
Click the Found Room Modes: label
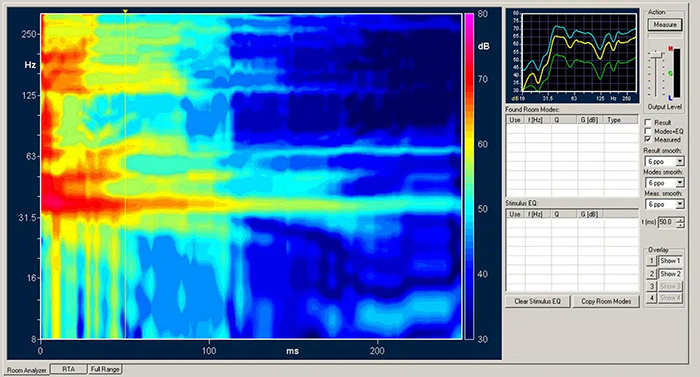pyautogui.click(x=532, y=109)
